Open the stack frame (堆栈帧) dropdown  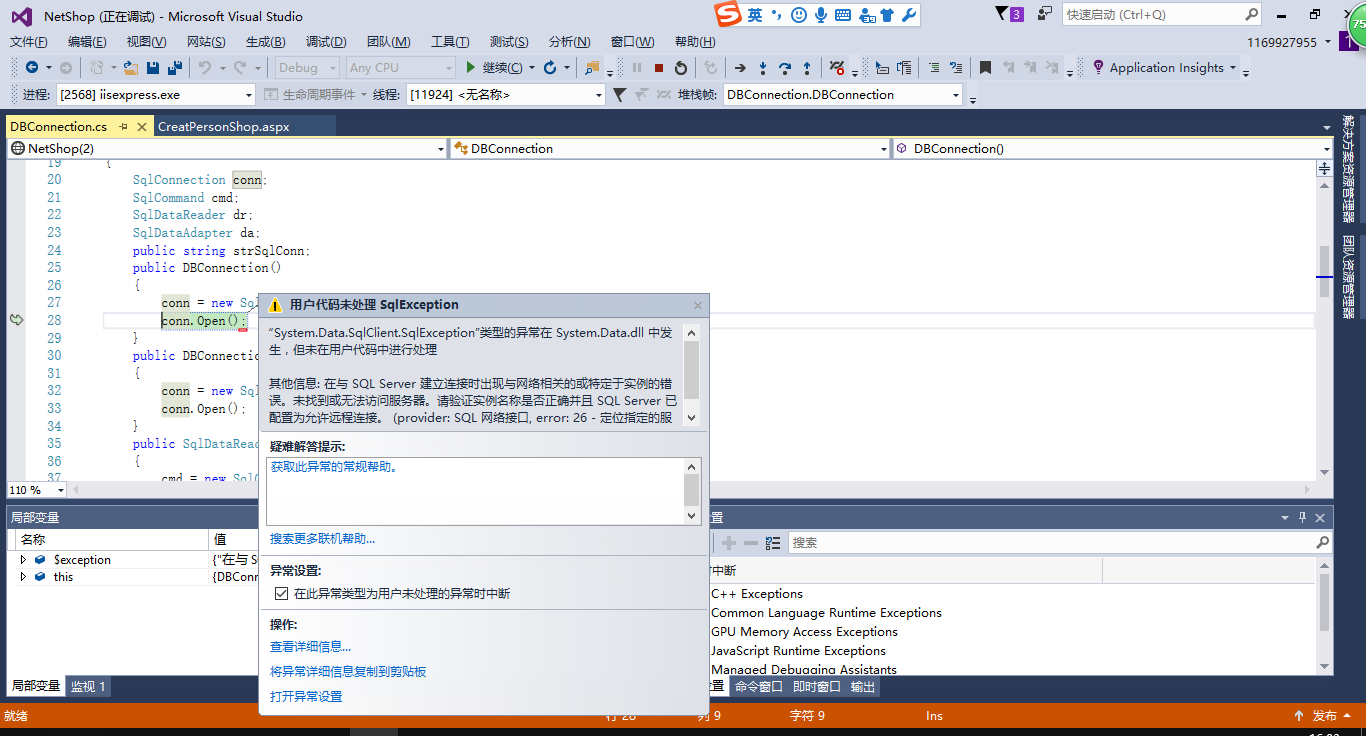point(956,95)
